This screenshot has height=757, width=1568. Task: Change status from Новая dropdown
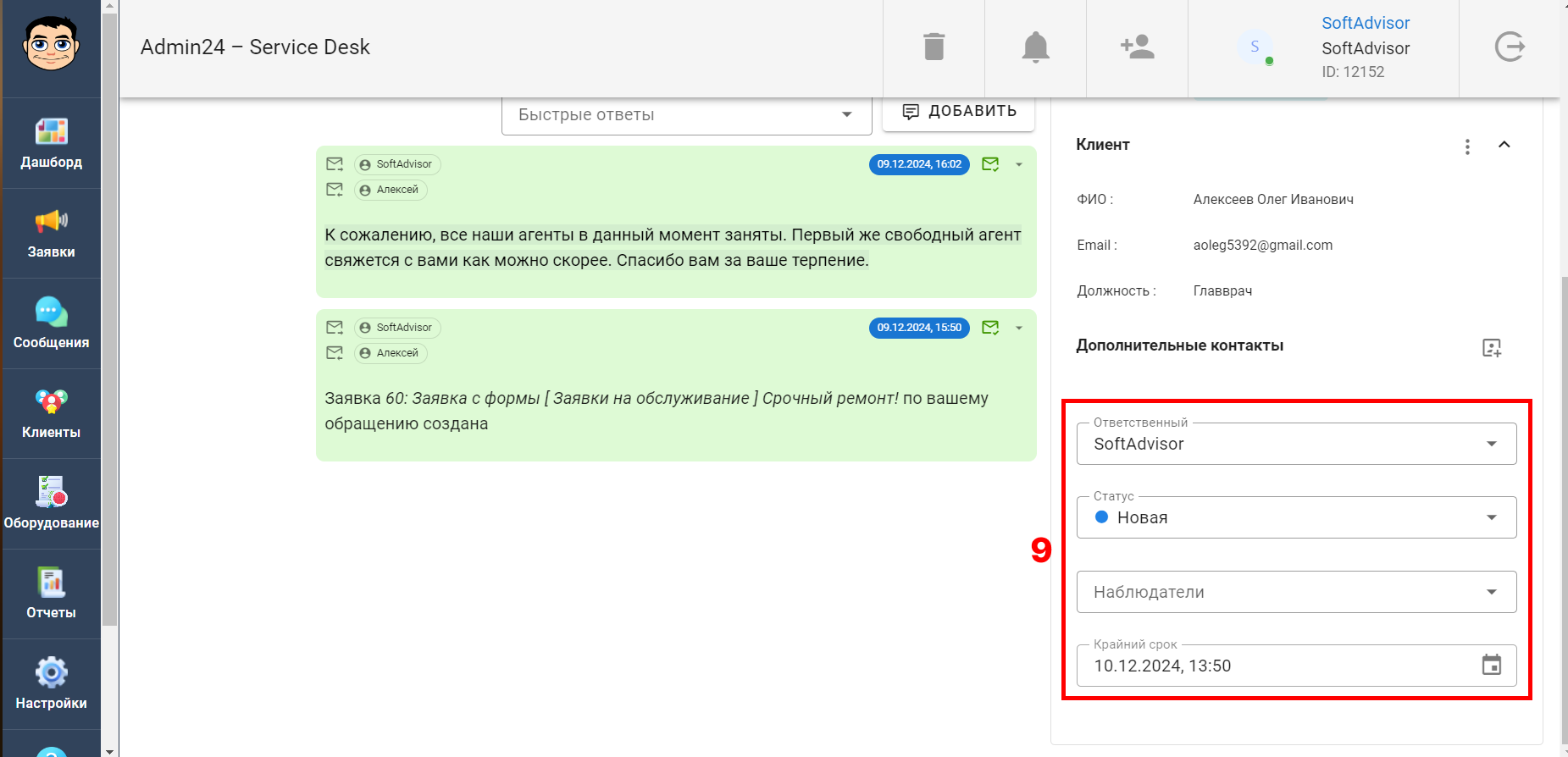[1296, 518]
